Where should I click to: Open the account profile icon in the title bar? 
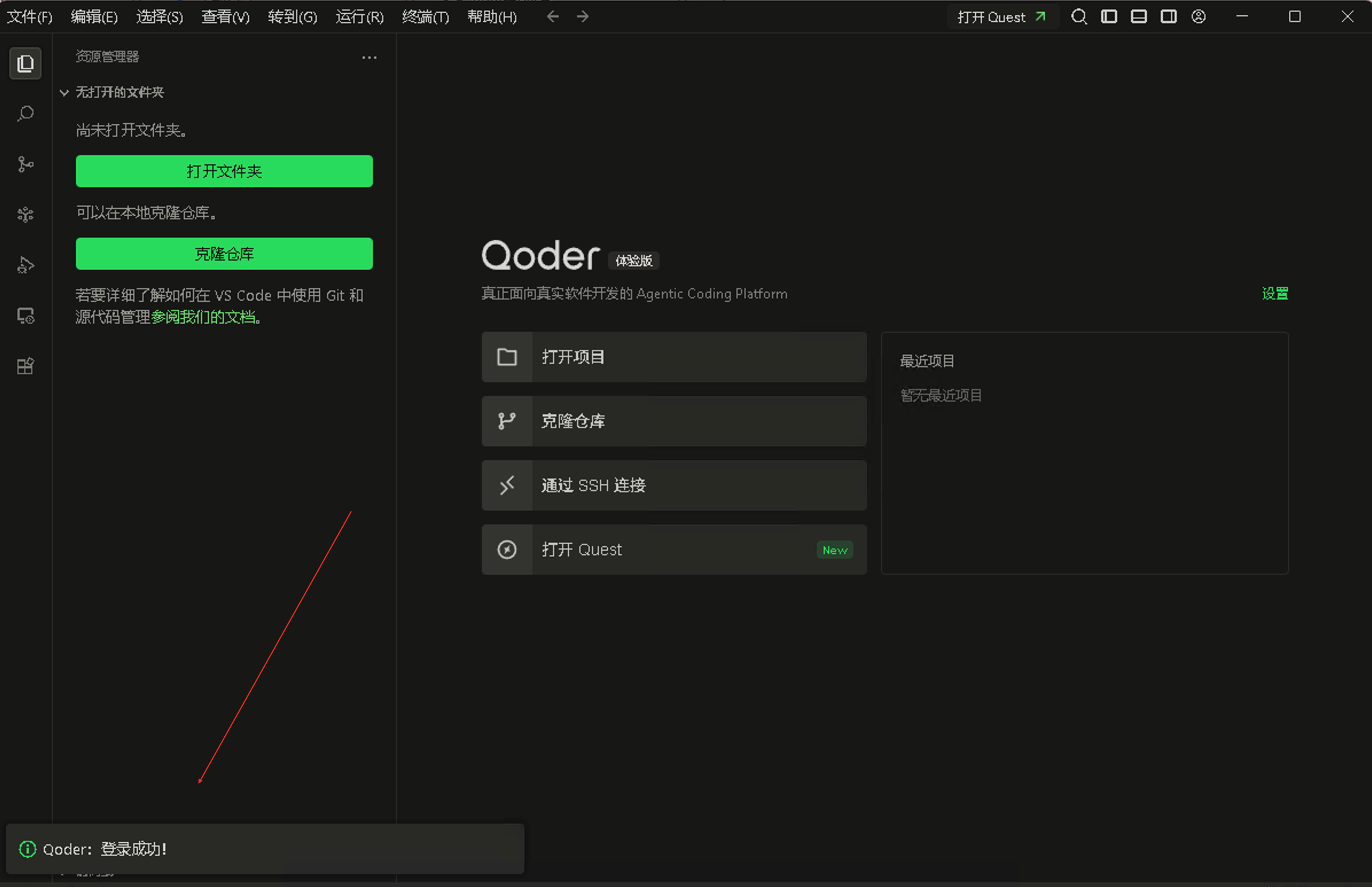[1199, 17]
